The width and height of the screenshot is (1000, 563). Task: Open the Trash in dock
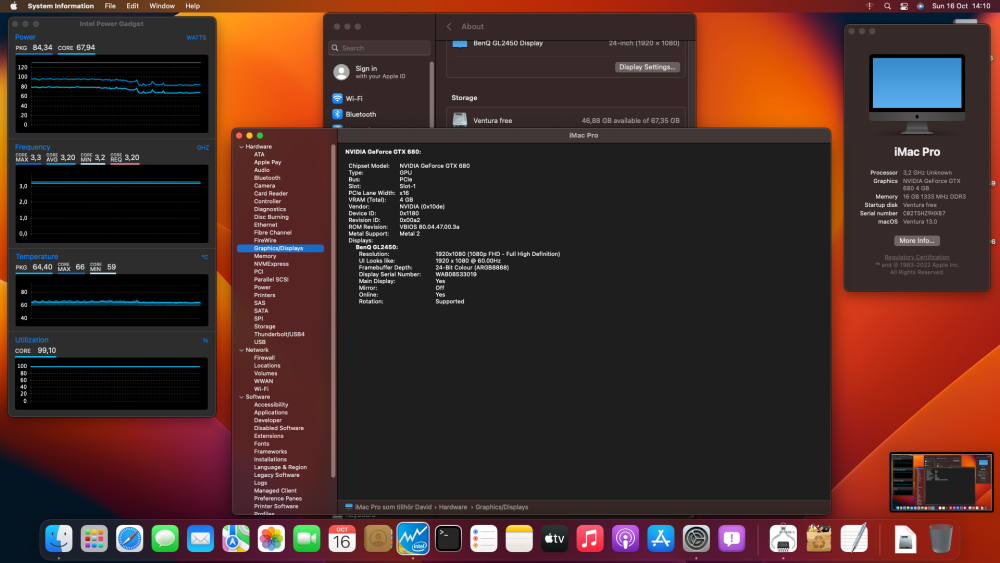941,539
